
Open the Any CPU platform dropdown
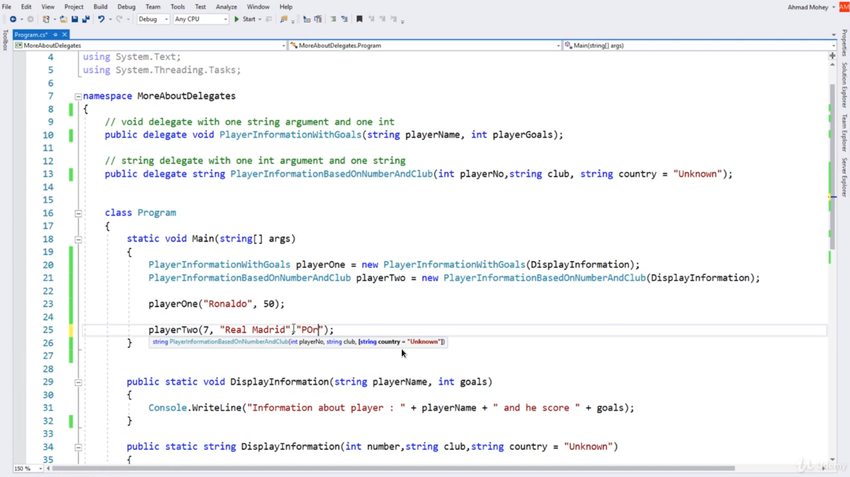(201, 19)
